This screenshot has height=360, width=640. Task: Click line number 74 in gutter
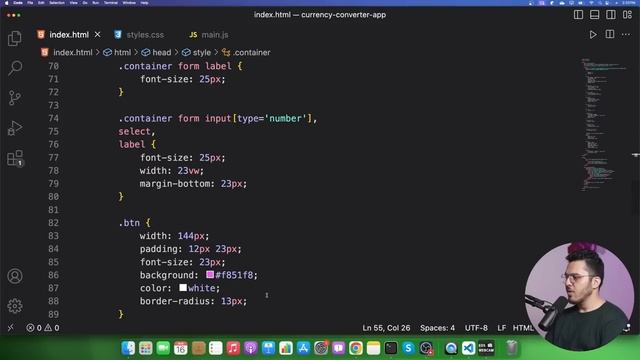pyautogui.click(x=53, y=118)
